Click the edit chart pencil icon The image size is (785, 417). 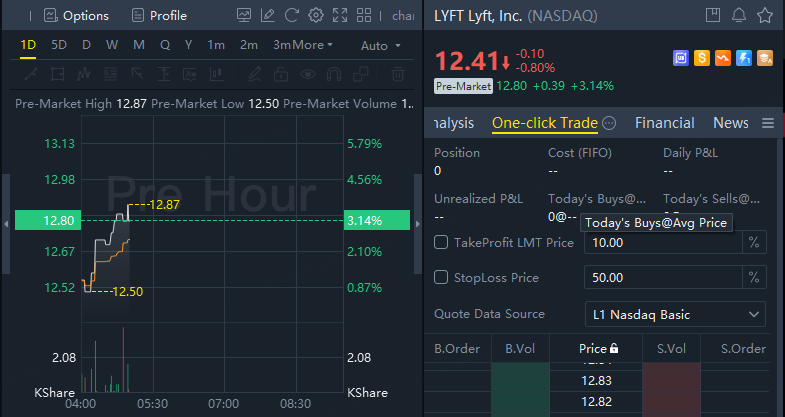[268, 15]
